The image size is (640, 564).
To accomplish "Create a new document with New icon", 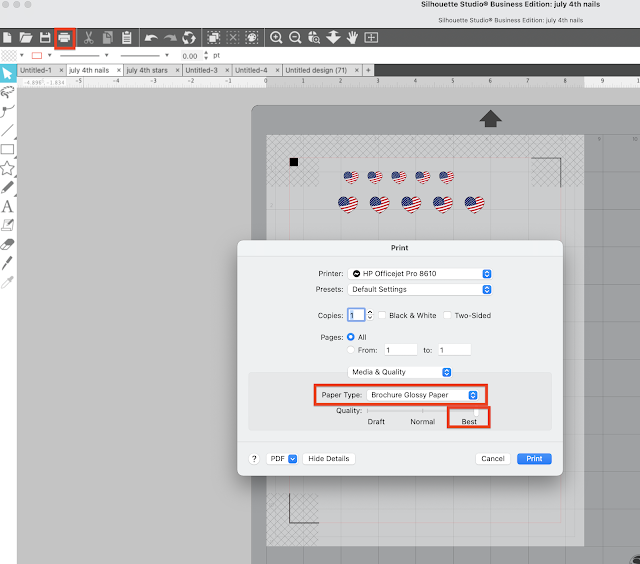I will coord(7,38).
